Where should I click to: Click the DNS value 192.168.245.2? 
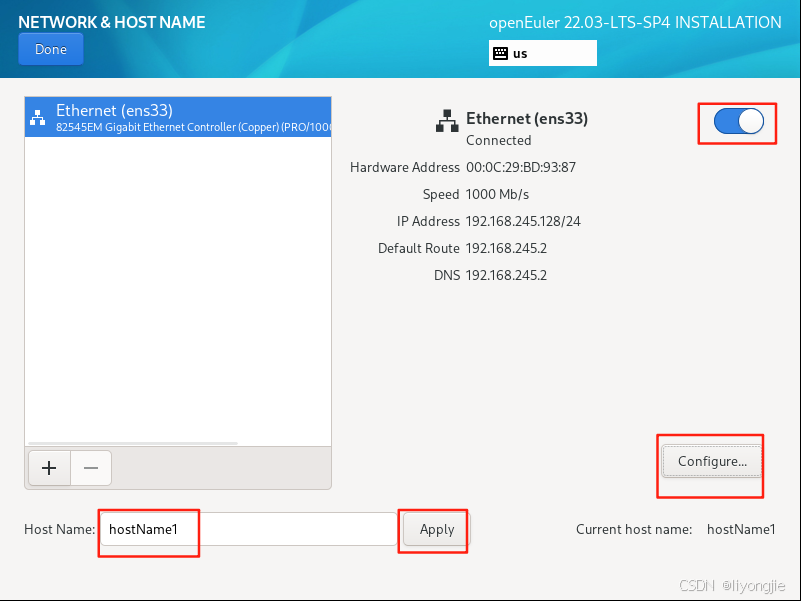pyautogui.click(x=506, y=275)
